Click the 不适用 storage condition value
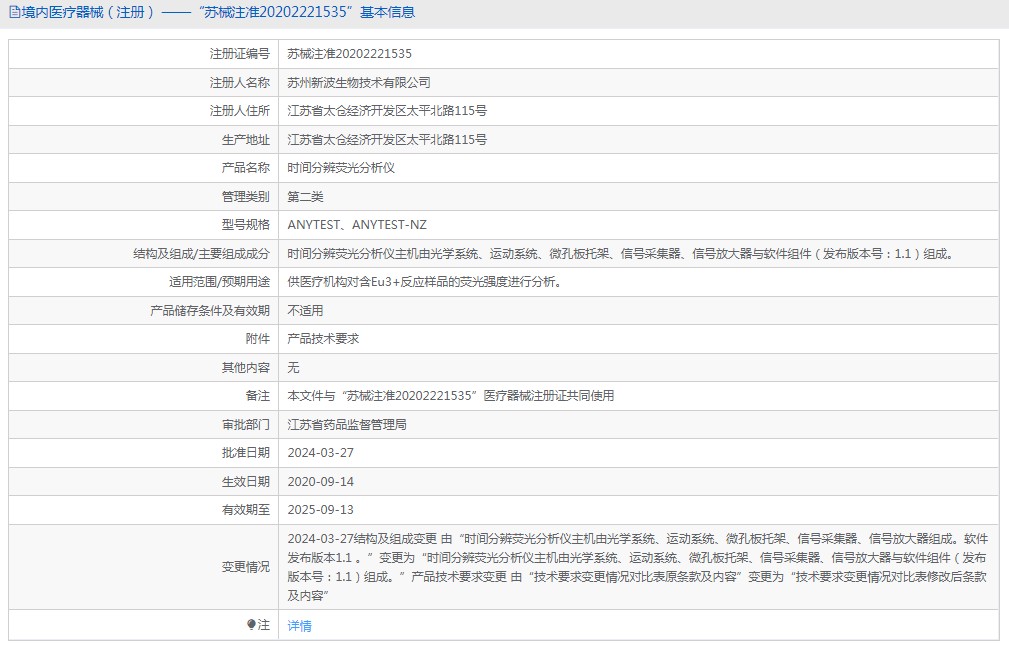The image size is (1009, 648). (x=305, y=310)
